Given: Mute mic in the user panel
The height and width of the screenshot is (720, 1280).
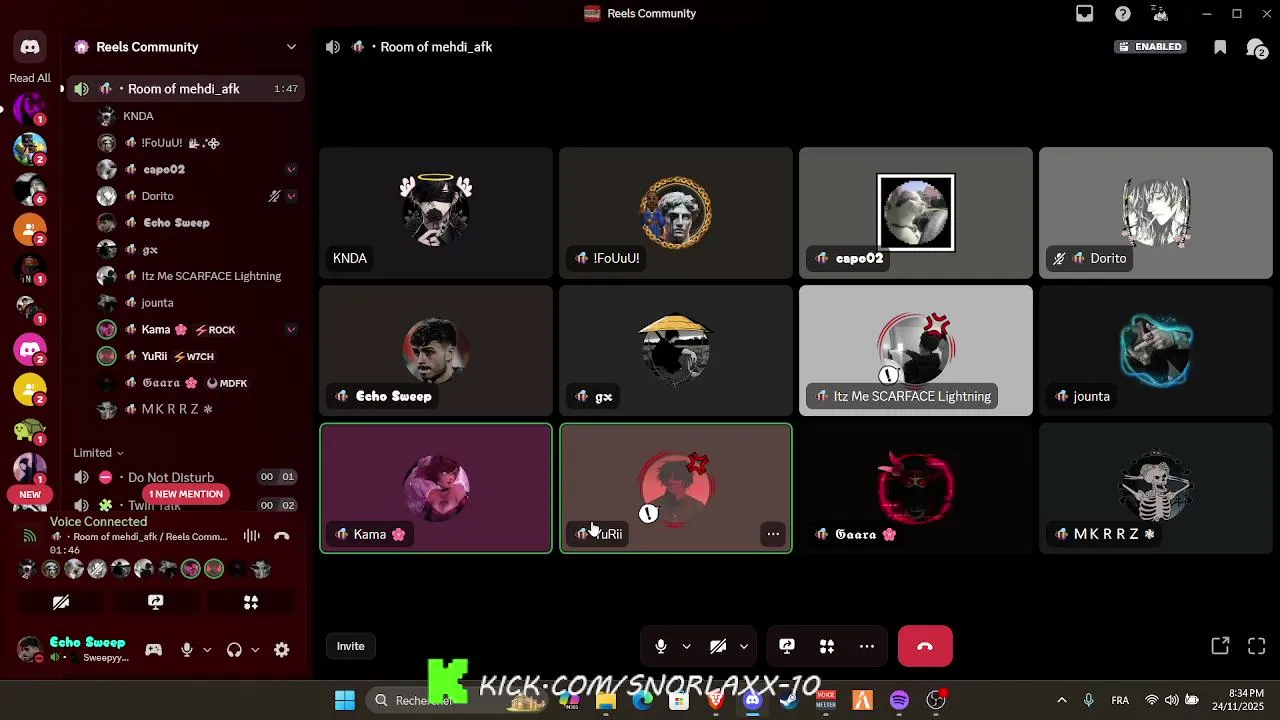Looking at the screenshot, I should [186, 650].
